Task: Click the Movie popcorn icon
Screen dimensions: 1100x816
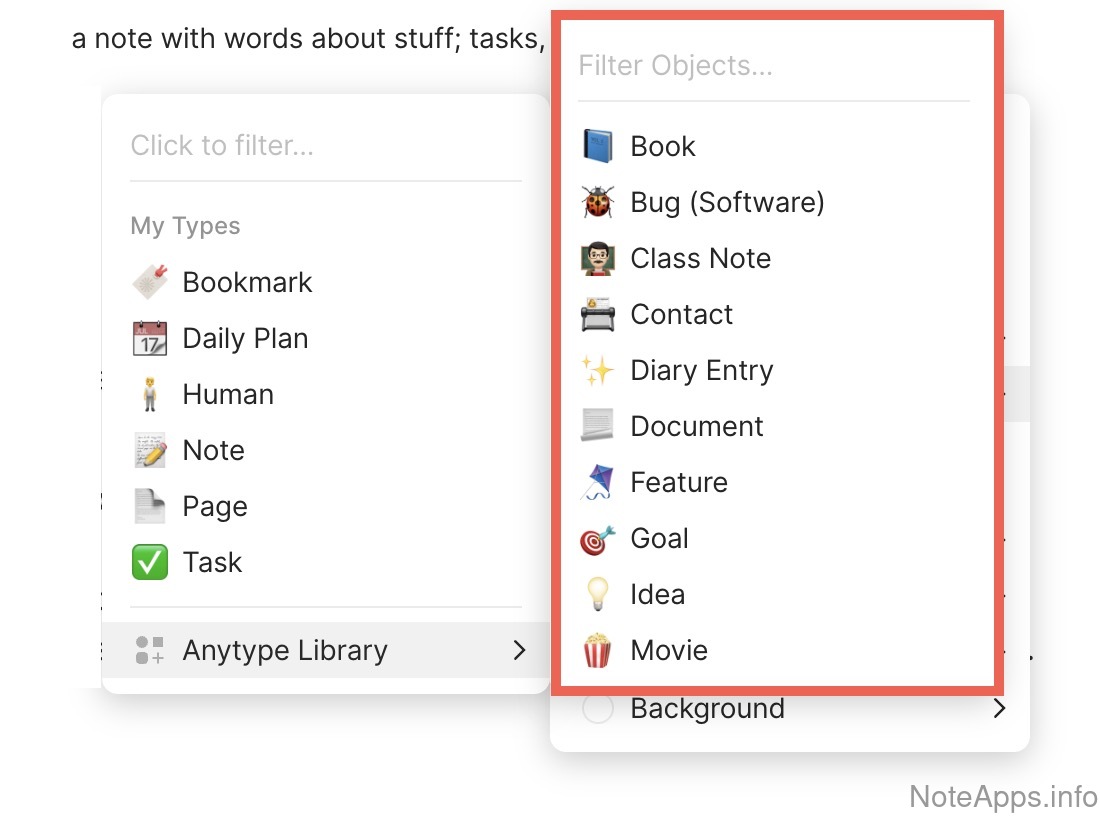Action: point(598,651)
